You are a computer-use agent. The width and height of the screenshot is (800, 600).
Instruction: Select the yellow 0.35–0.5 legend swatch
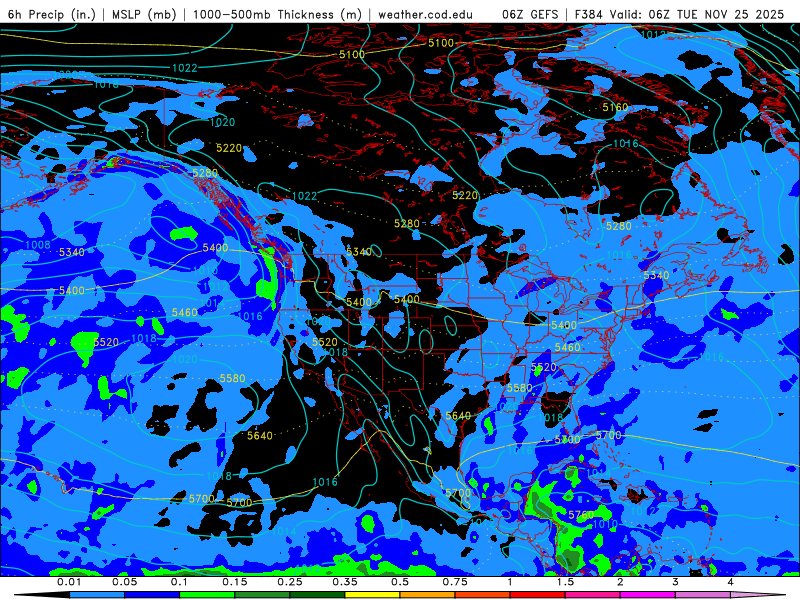point(372,595)
